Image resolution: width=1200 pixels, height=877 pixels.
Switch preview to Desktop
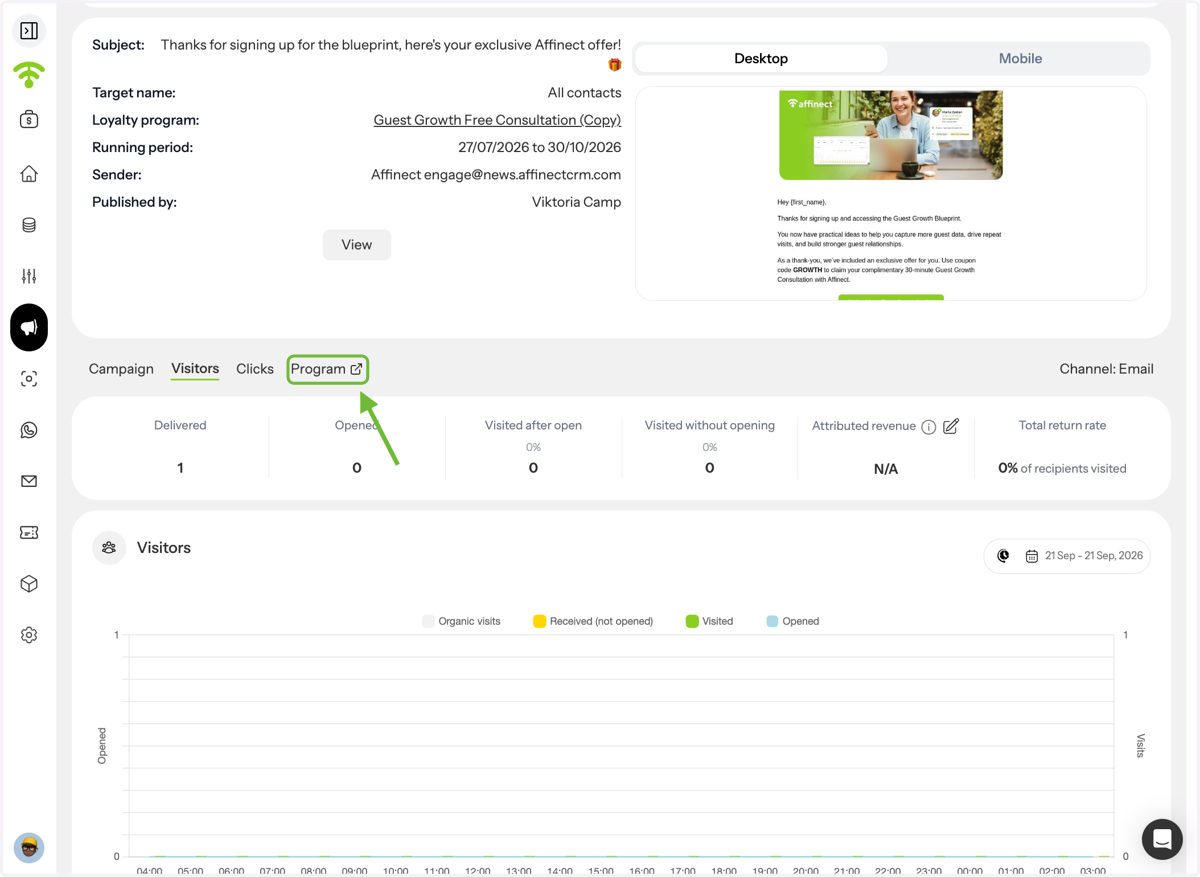point(761,58)
